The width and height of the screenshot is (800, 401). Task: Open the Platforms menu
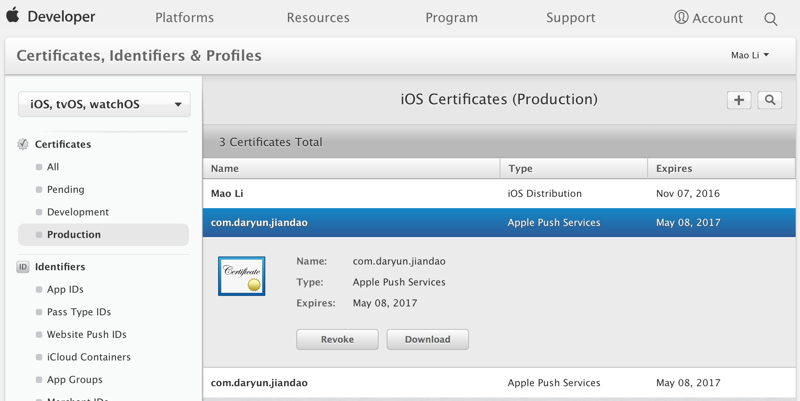[x=184, y=18]
